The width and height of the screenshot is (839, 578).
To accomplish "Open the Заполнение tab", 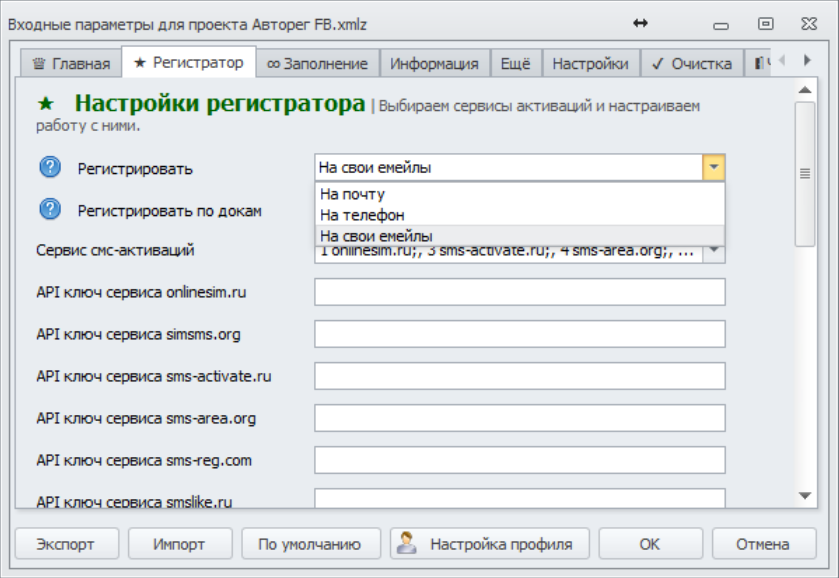I will click(317, 64).
